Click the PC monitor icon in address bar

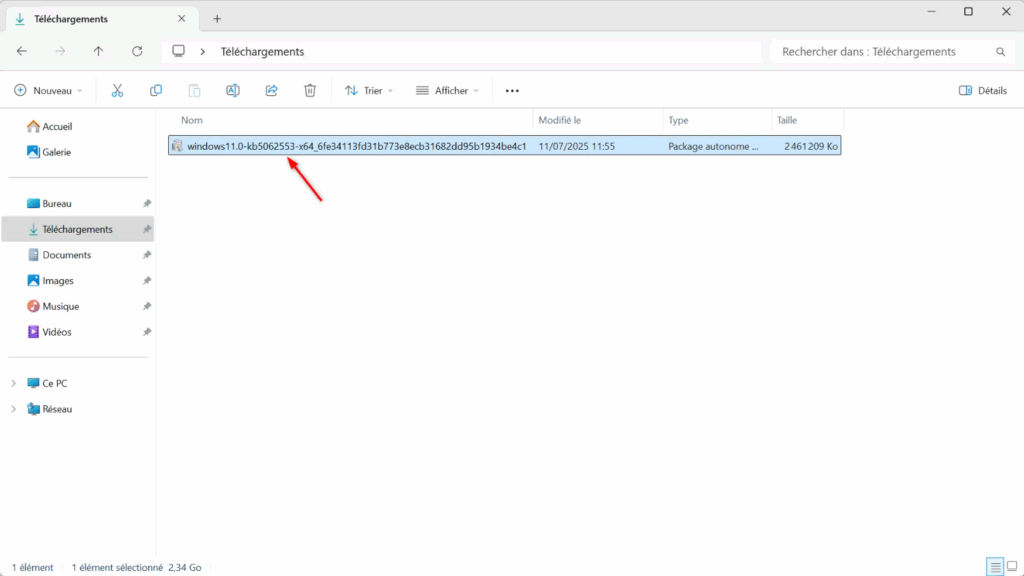pyautogui.click(x=178, y=51)
